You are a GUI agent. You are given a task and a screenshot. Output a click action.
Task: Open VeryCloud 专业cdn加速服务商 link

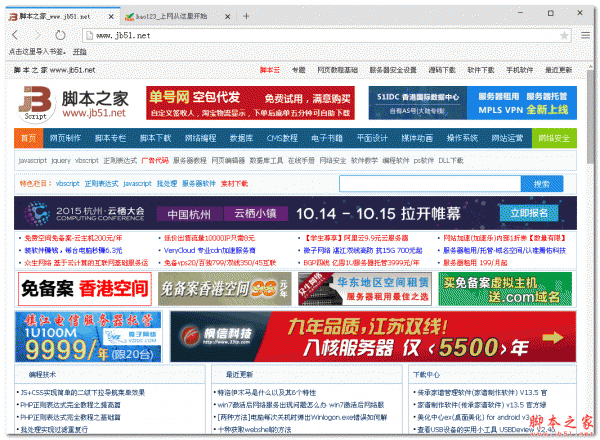coord(210,250)
